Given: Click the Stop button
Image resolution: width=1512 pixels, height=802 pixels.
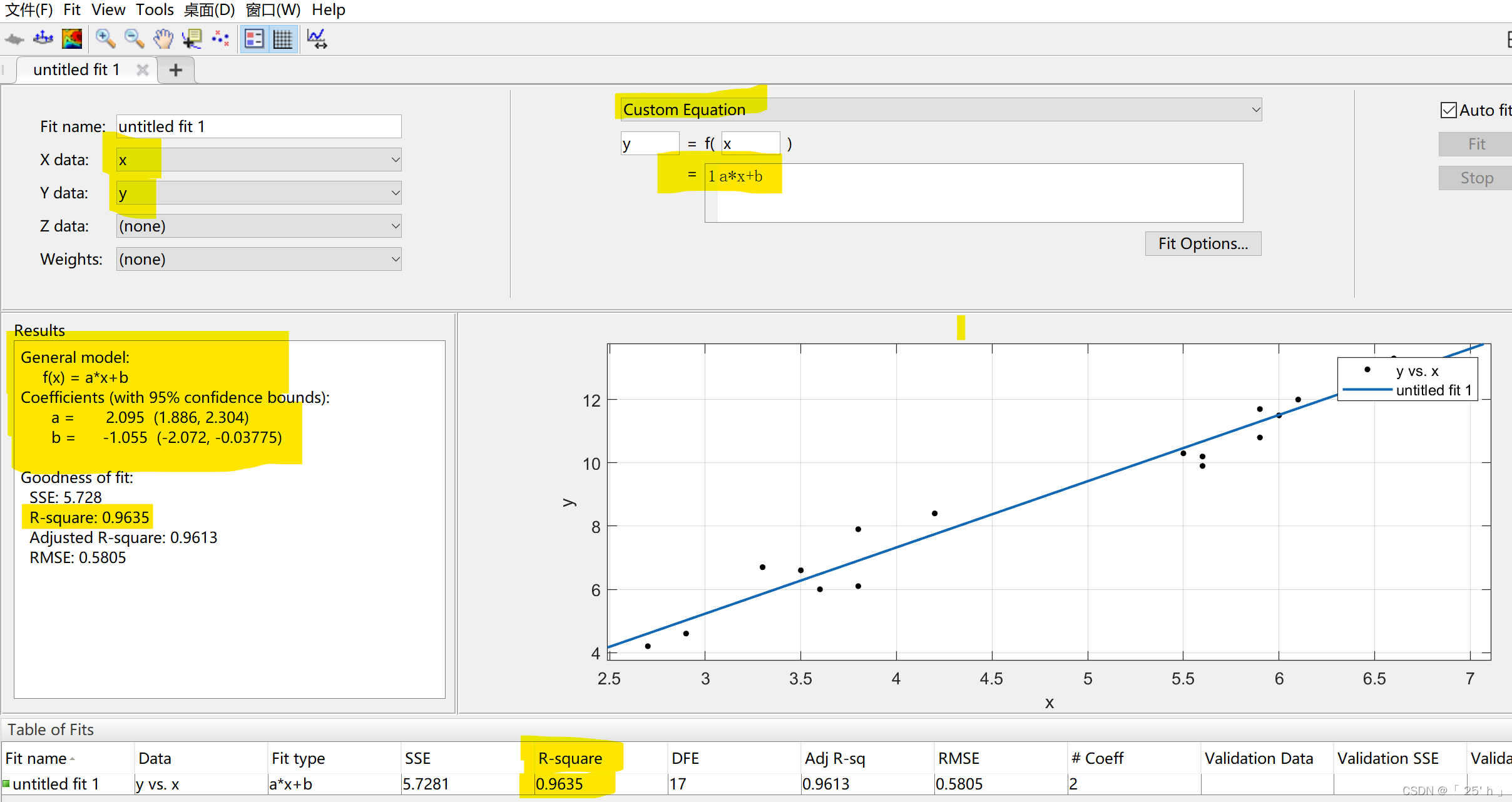Looking at the screenshot, I should (1476, 178).
